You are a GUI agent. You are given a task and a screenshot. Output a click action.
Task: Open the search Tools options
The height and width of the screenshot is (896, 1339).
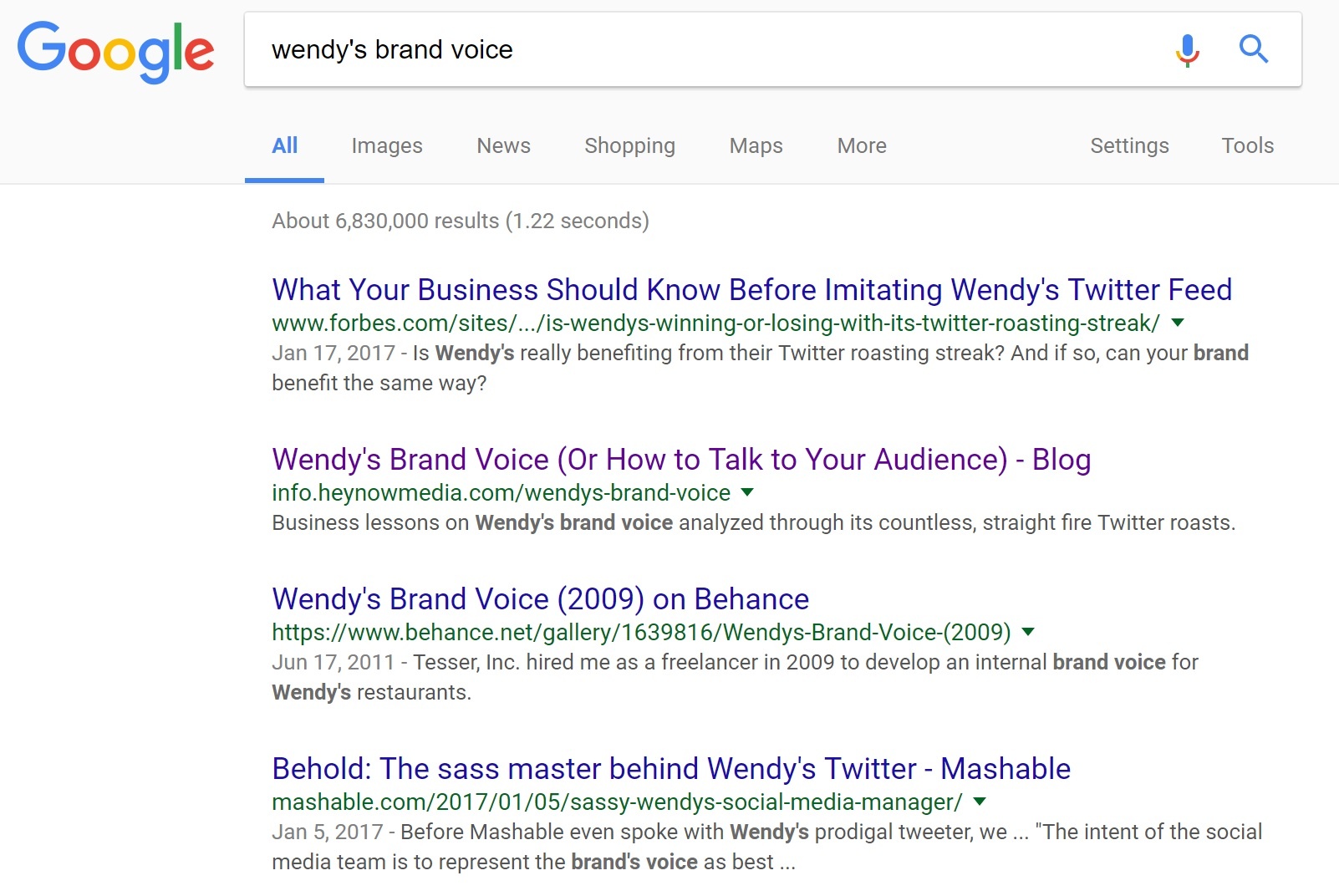tap(1247, 145)
